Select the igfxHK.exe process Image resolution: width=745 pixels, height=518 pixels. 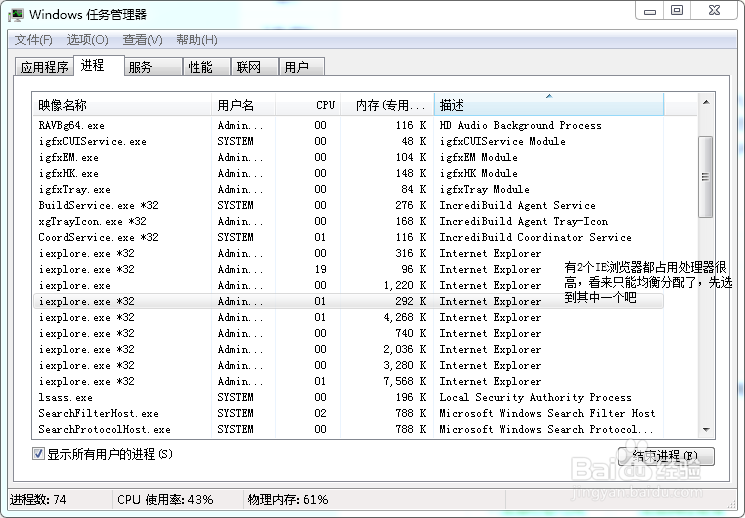[348, 173]
